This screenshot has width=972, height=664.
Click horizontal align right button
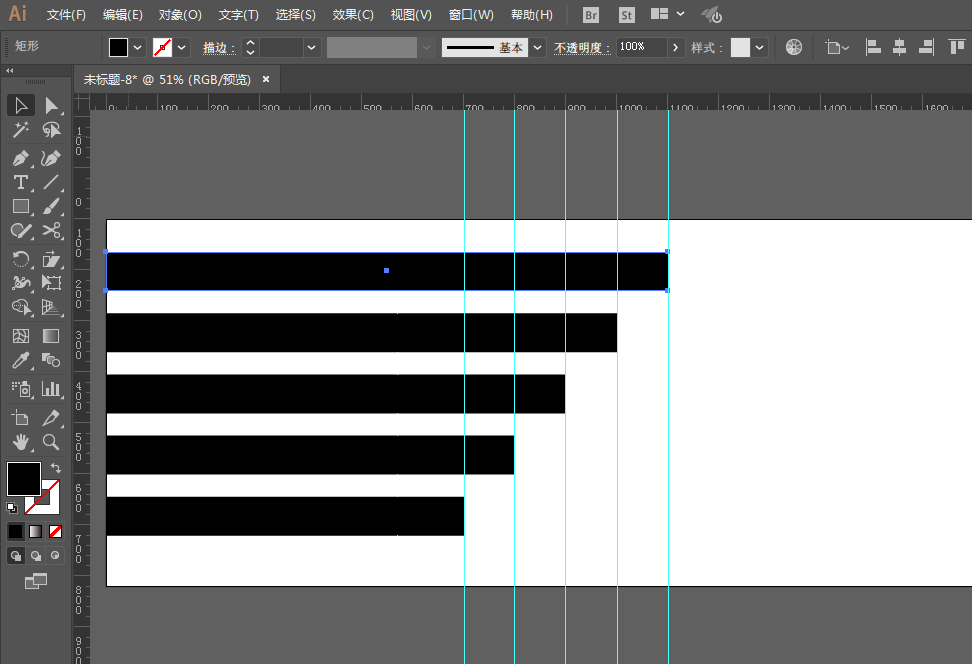click(x=926, y=47)
